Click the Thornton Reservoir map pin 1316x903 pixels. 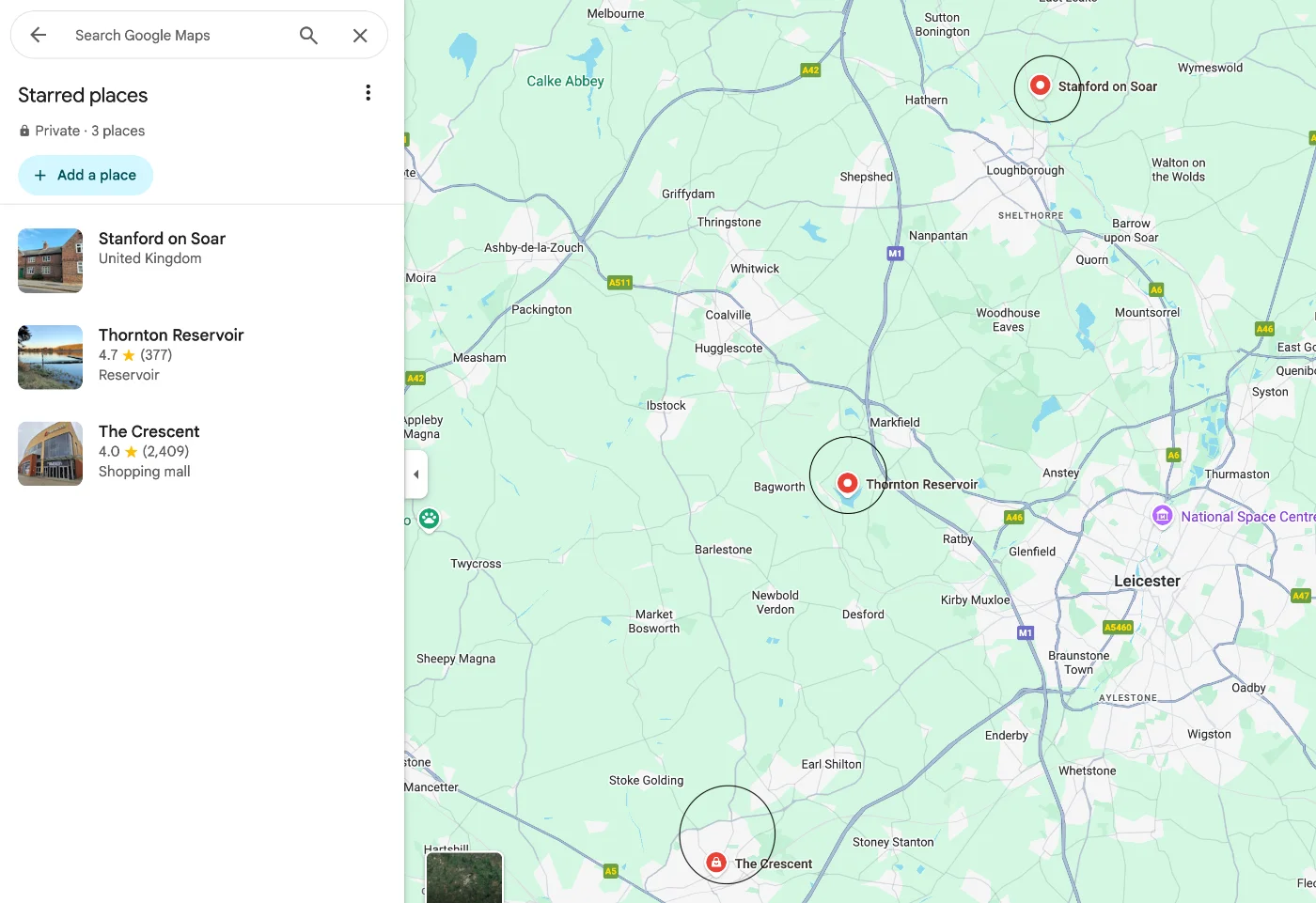tap(847, 483)
